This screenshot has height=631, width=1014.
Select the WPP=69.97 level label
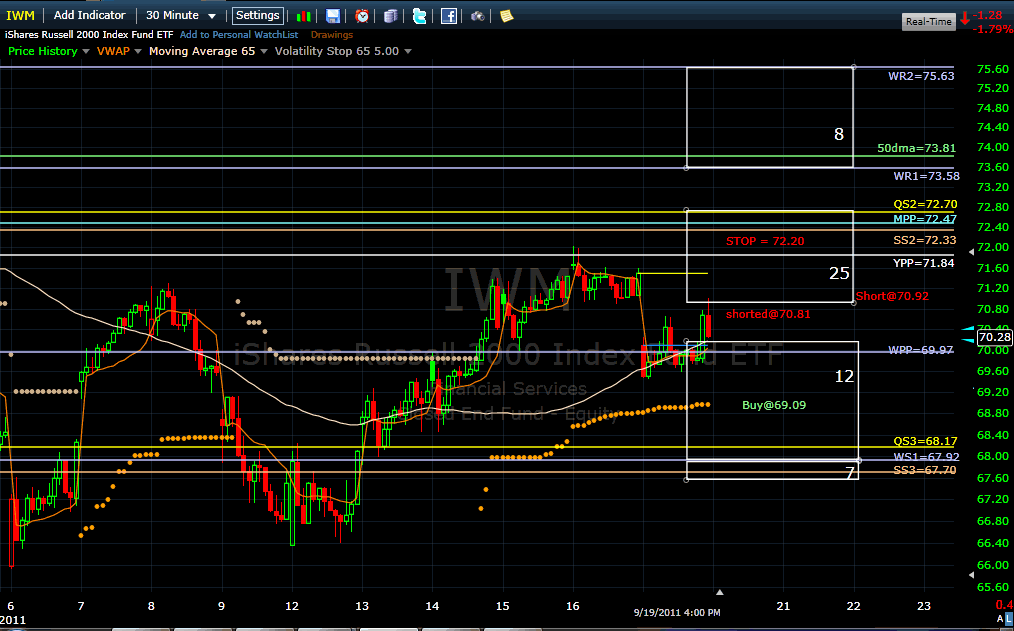[x=921, y=350]
